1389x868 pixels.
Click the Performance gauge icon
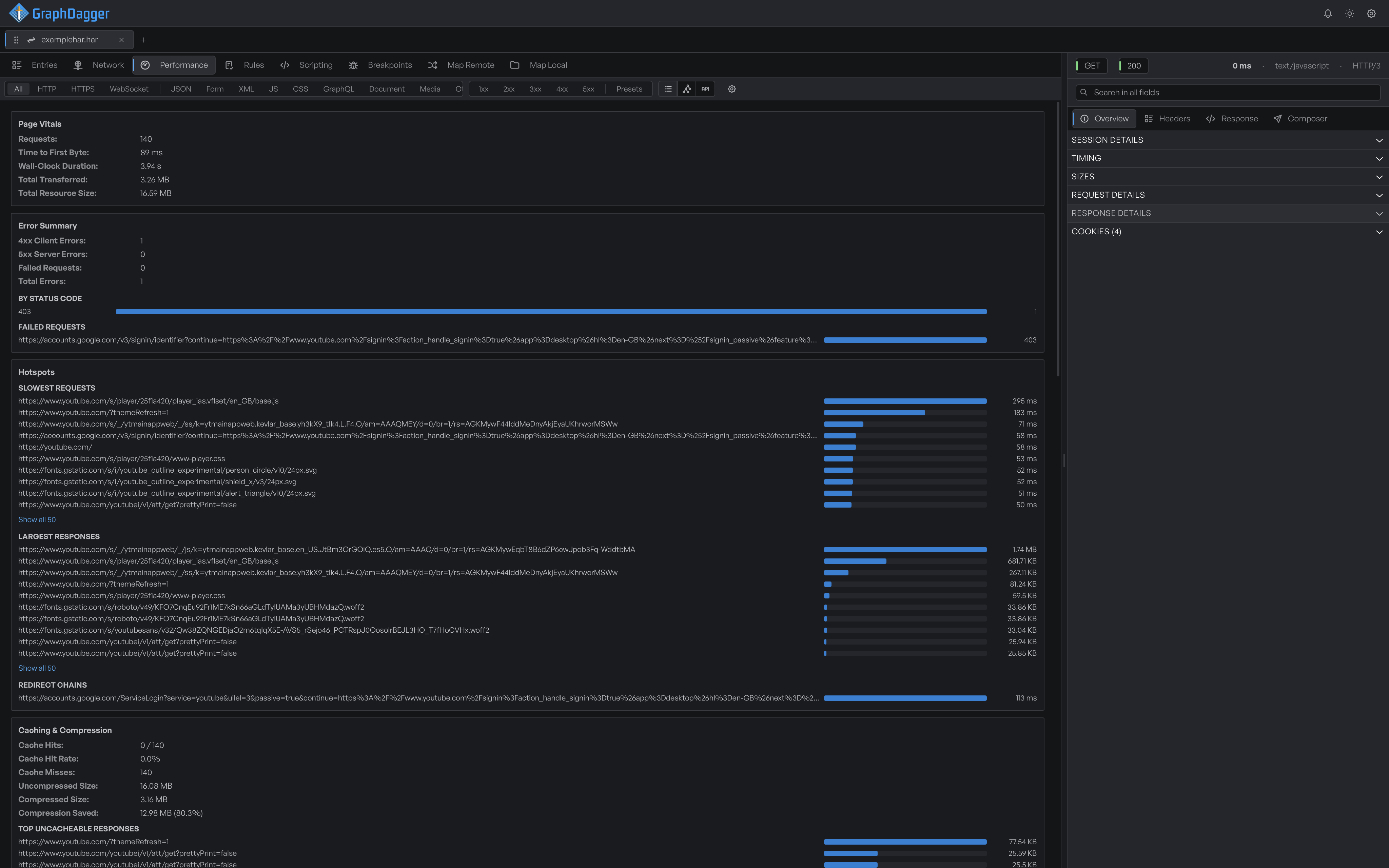[x=145, y=65]
